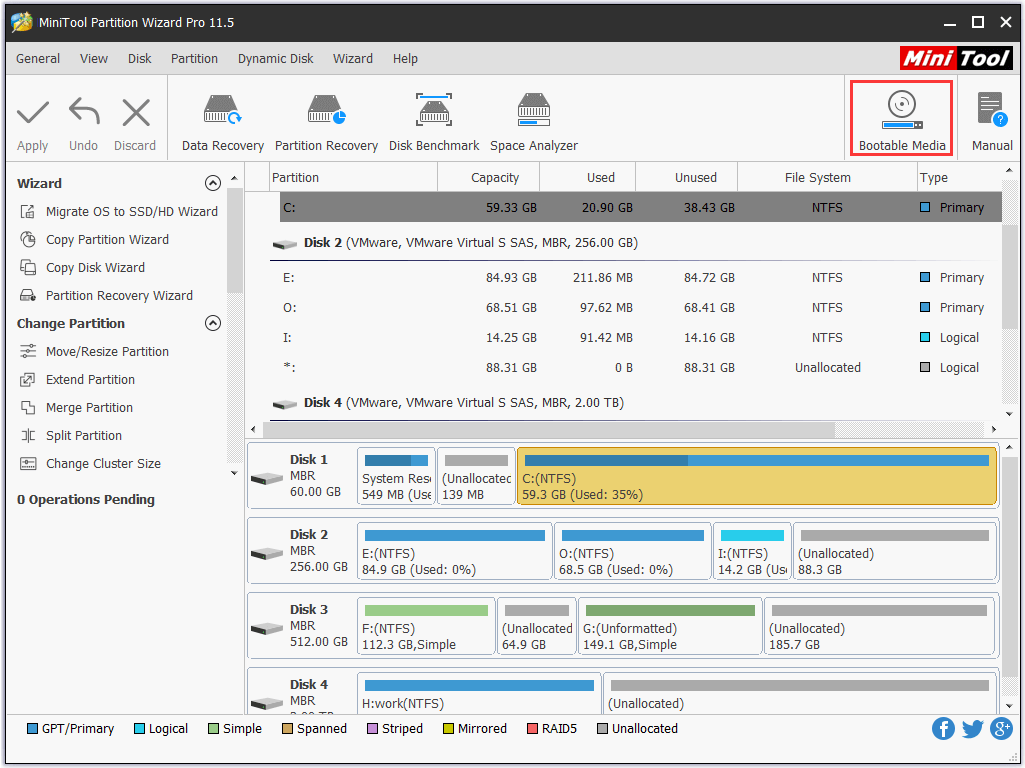Image resolution: width=1025 pixels, height=768 pixels.
Task: Select the 185.7 GB unallocated block on Disk 3
Action: pyautogui.click(x=879, y=626)
